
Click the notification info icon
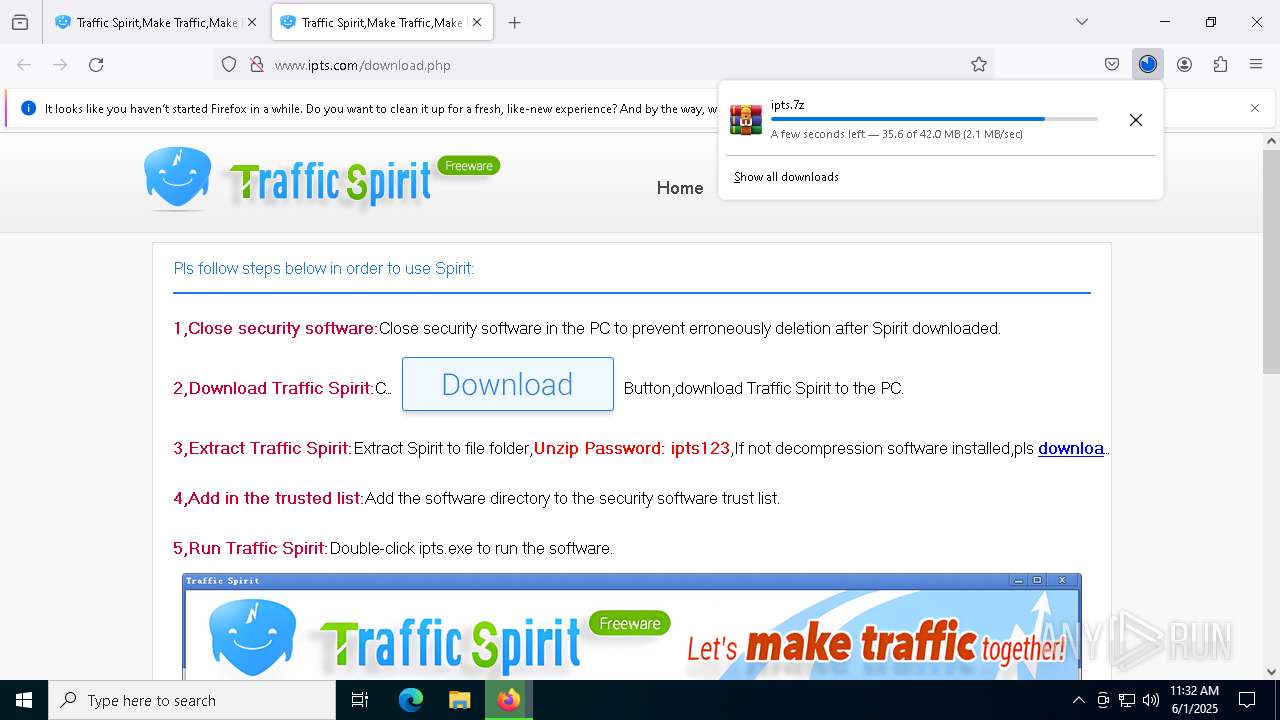point(28,108)
